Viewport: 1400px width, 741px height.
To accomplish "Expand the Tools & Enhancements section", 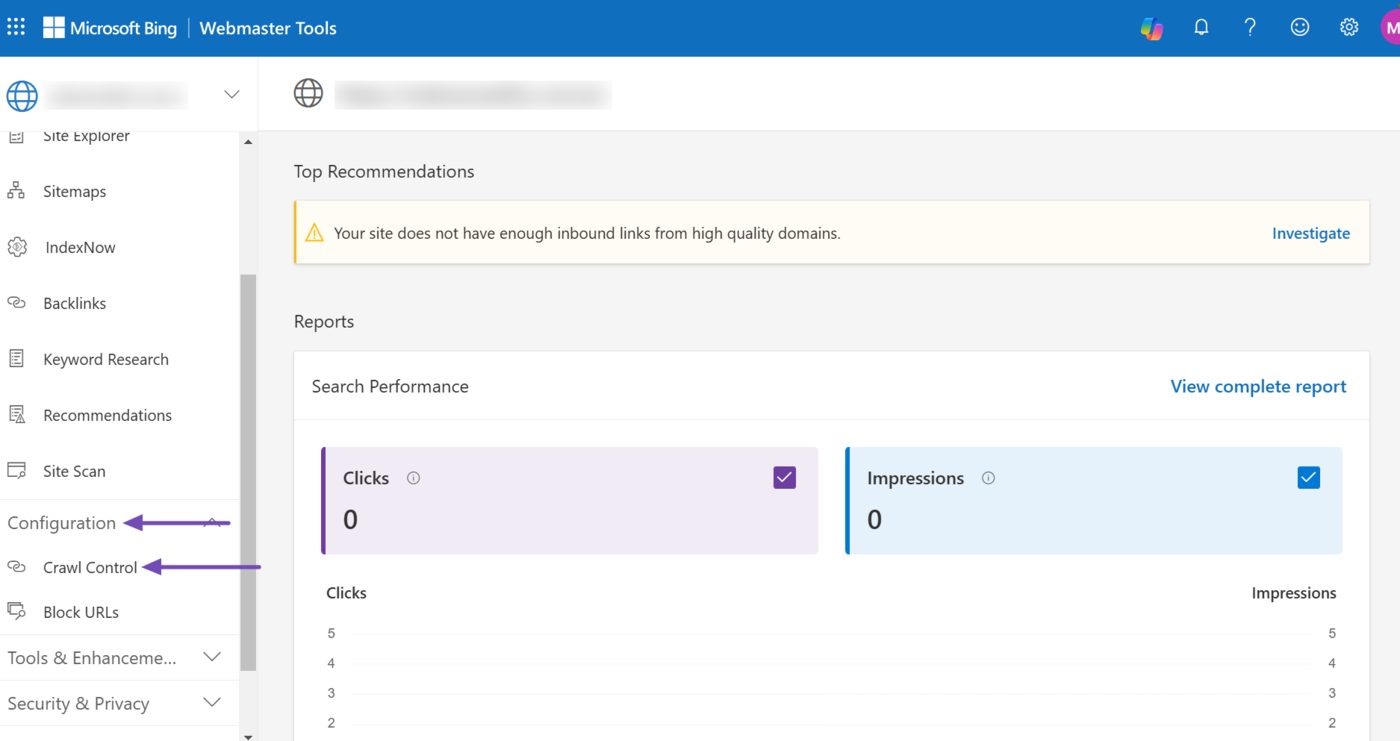I will pyautogui.click(x=212, y=657).
